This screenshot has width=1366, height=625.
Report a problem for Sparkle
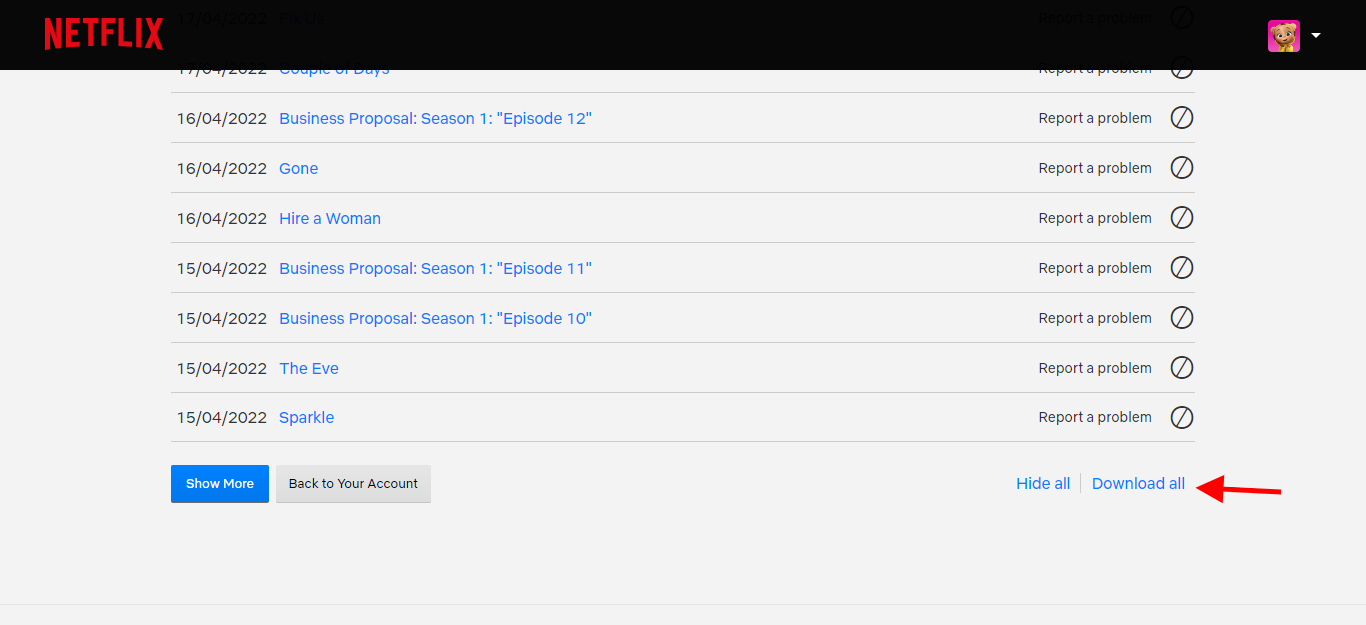pyautogui.click(x=1095, y=417)
